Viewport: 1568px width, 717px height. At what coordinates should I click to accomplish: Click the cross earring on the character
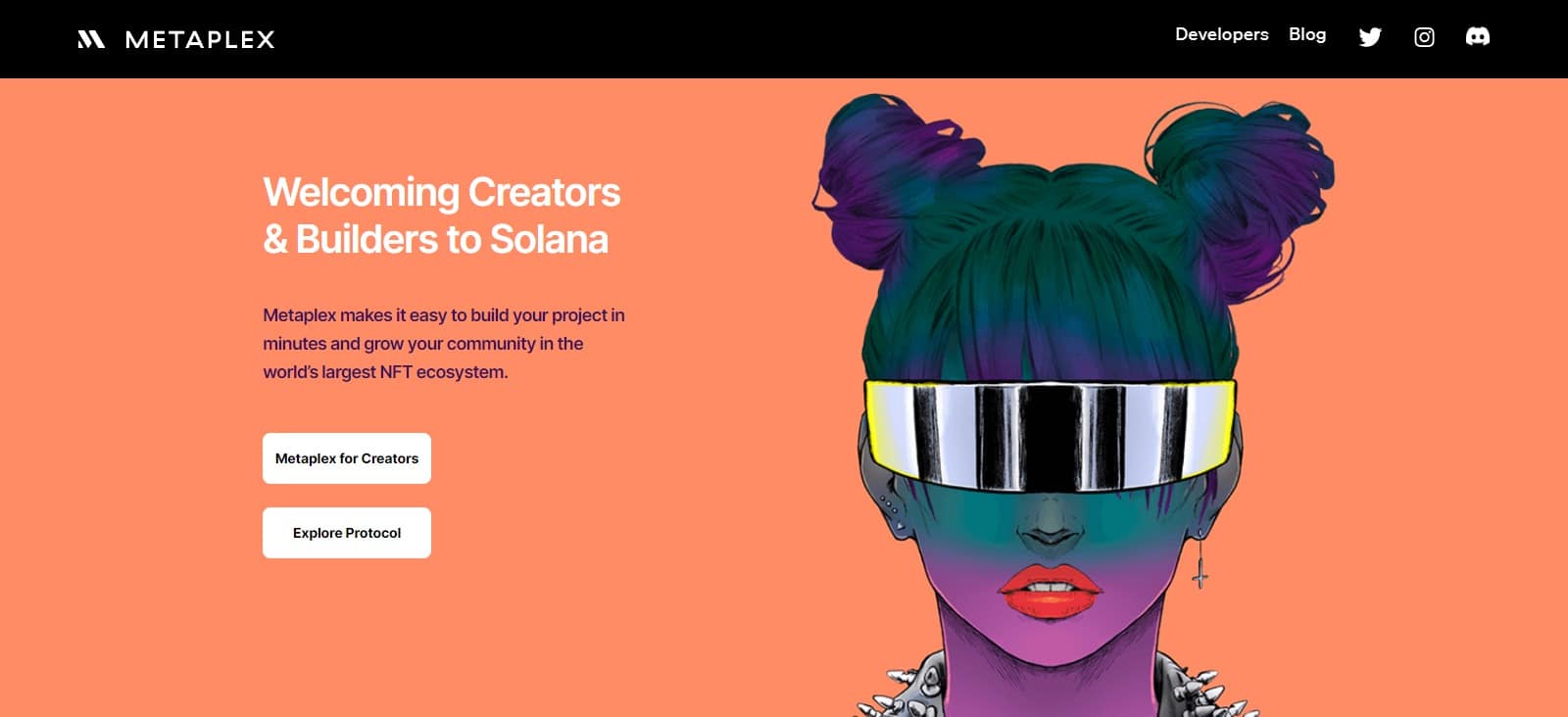1200,561
